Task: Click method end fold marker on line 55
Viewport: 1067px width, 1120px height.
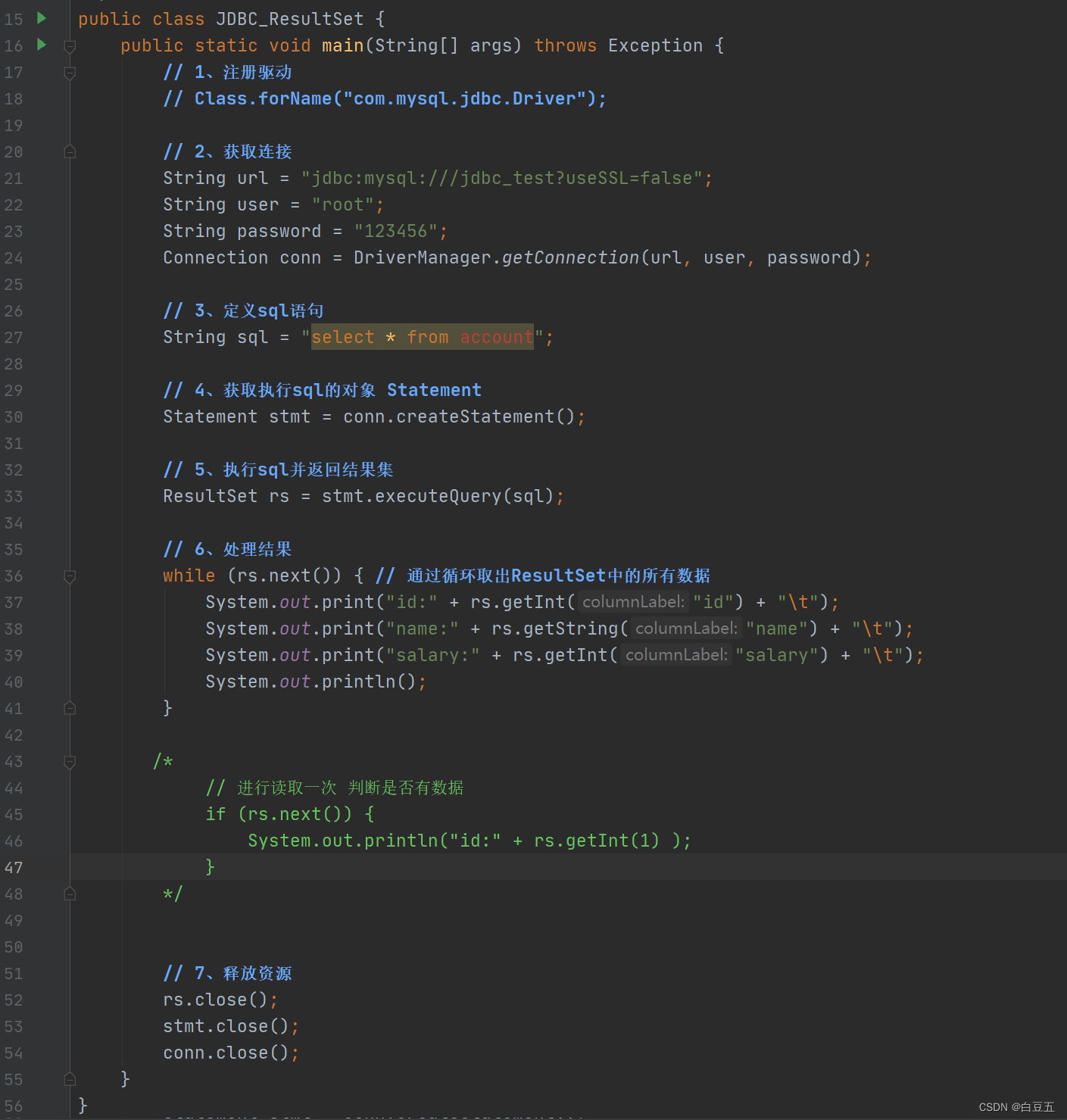Action: pos(70,1079)
